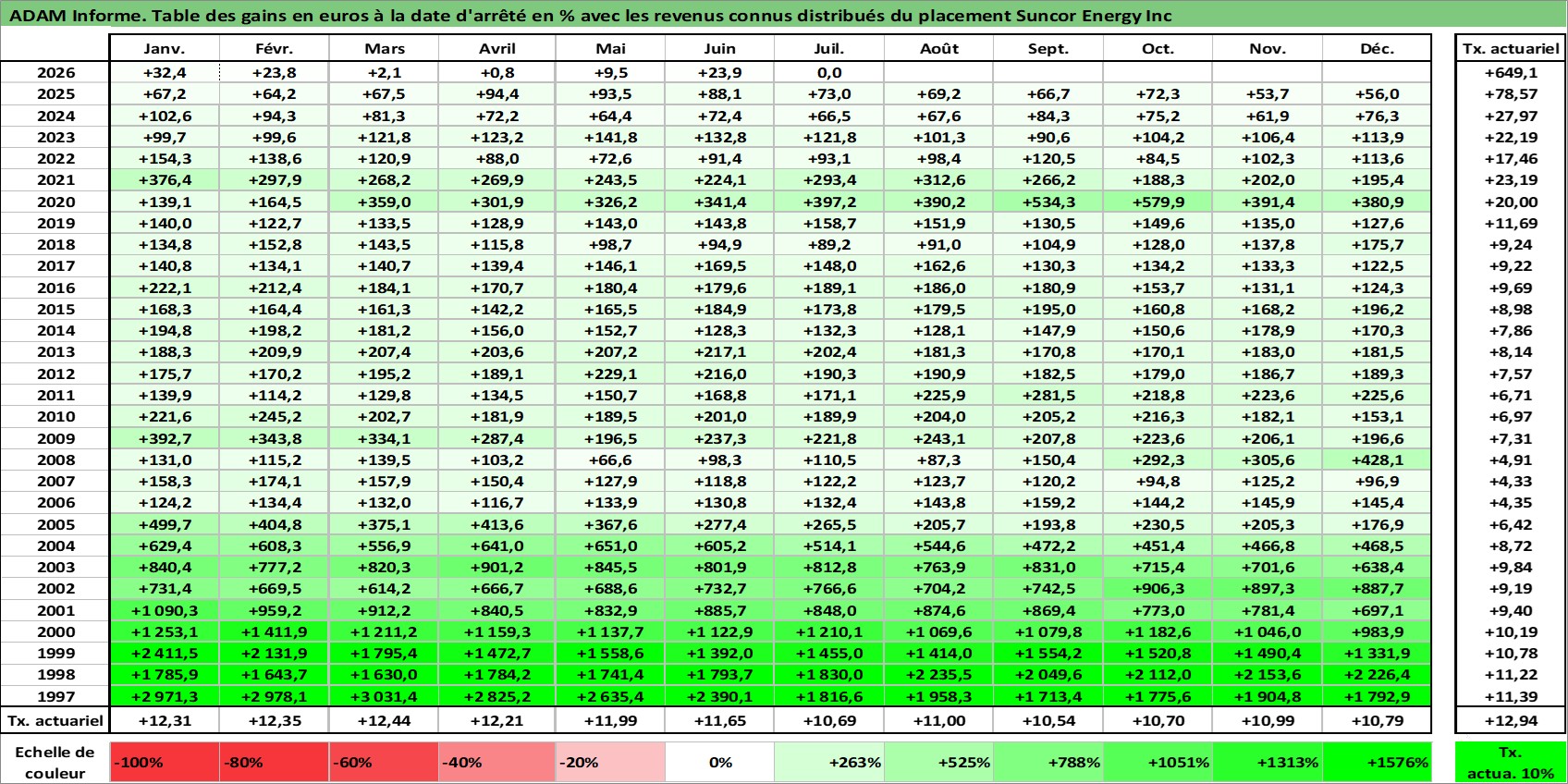1568x784 pixels.
Task: Select the 2011 September value +281,5
Action: [x=1048, y=396]
